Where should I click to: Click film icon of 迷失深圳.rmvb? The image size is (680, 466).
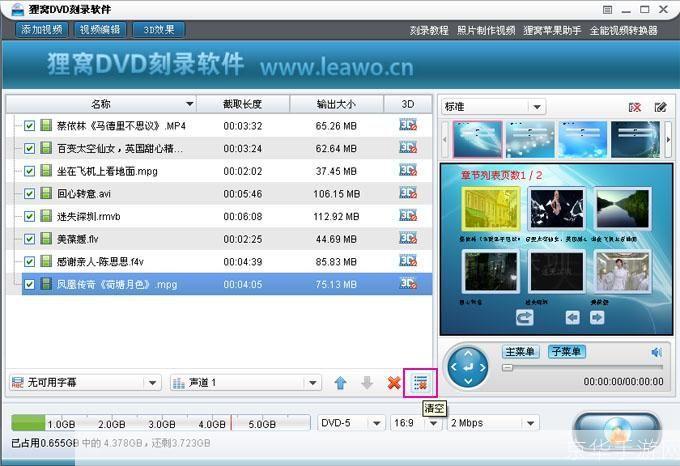(46, 215)
